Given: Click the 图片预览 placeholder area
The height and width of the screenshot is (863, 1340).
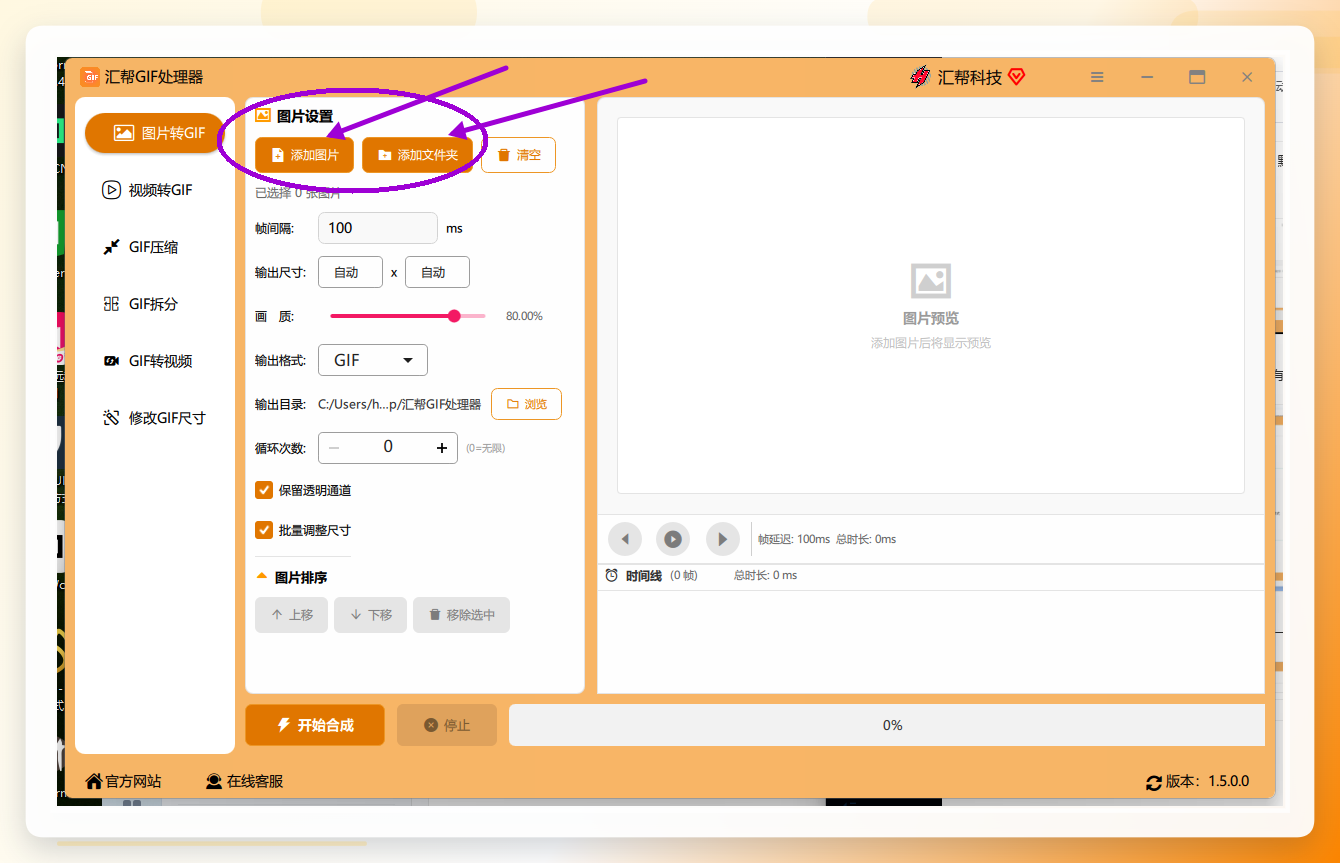Looking at the screenshot, I should coord(931,305).
